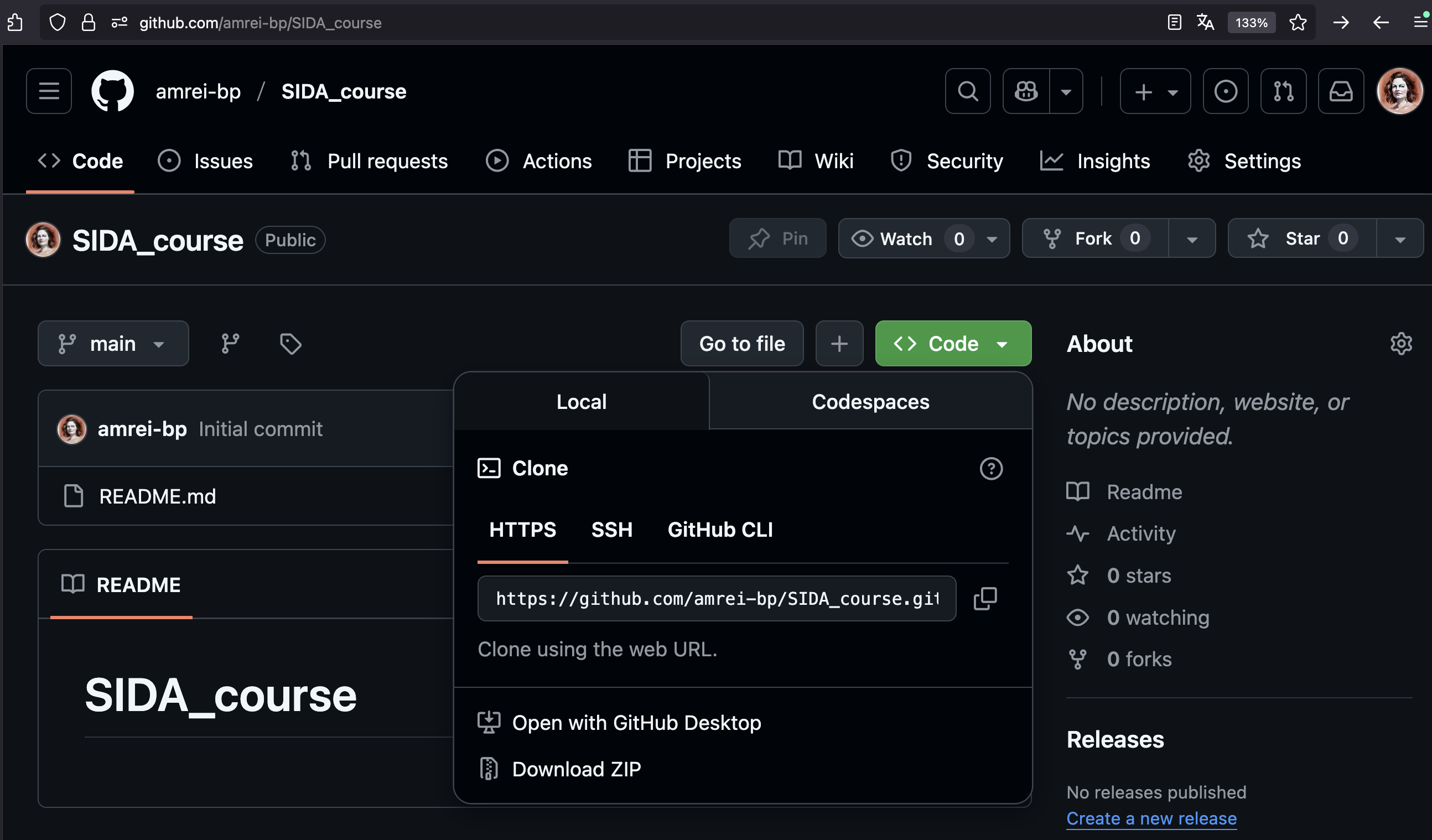The width and height of the screenshot is (1432, 840).
Task: Select the Code repository tab
Action: 80,161
